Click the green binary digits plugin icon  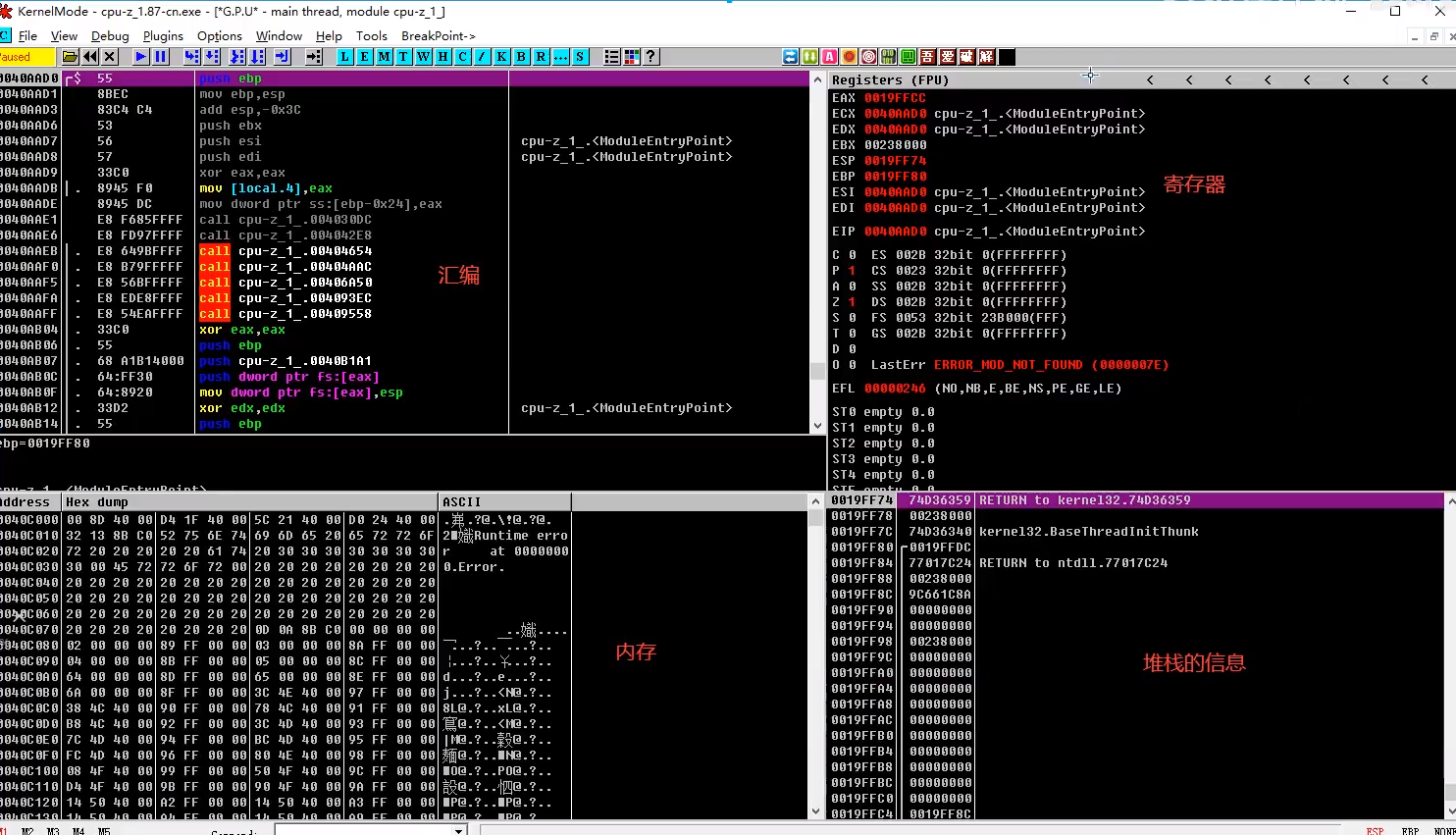[x=888, y=57]
